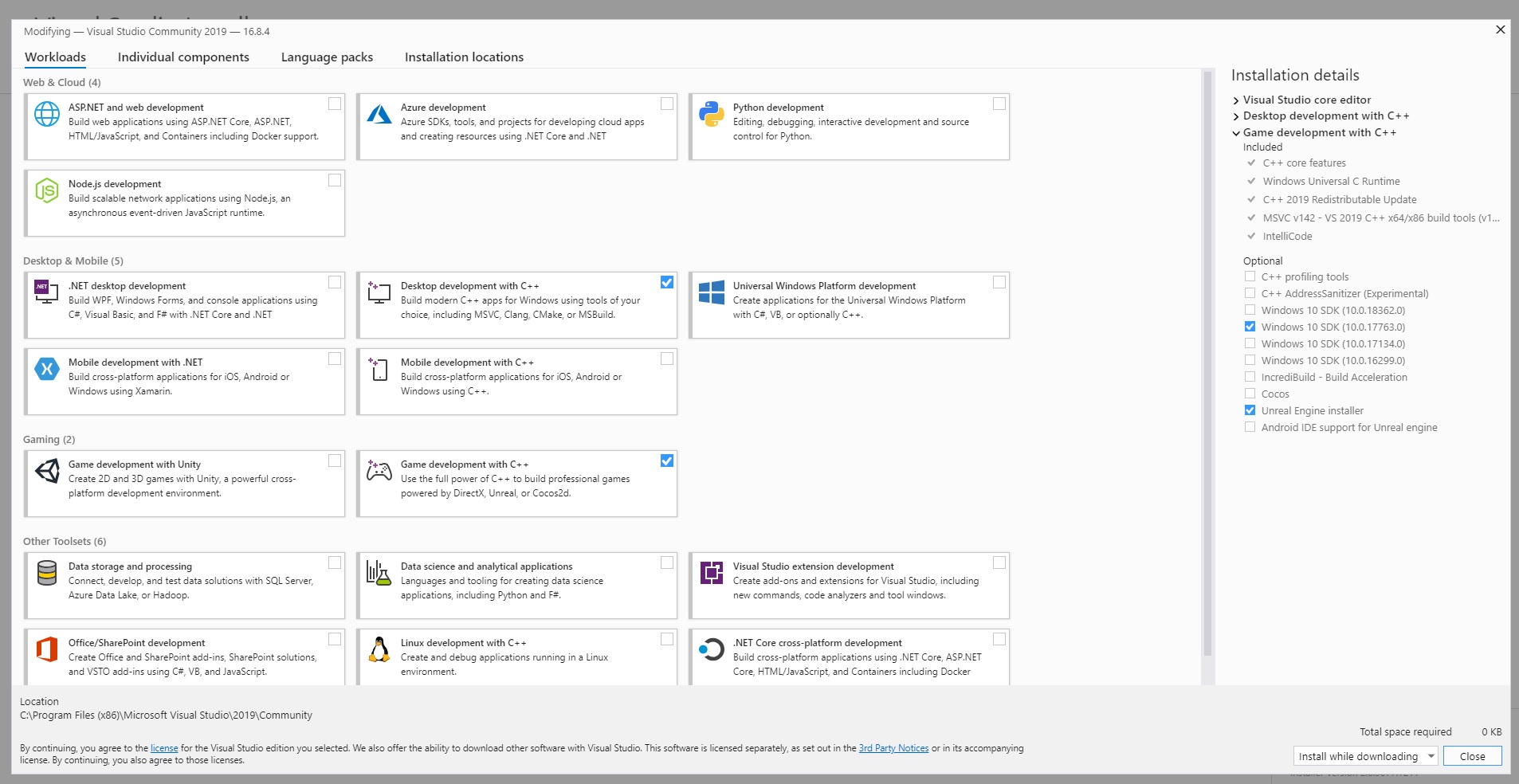Viewport: 1519px width, 784px height.
Task: Click the Python development icon
Action: click(712, 114)
